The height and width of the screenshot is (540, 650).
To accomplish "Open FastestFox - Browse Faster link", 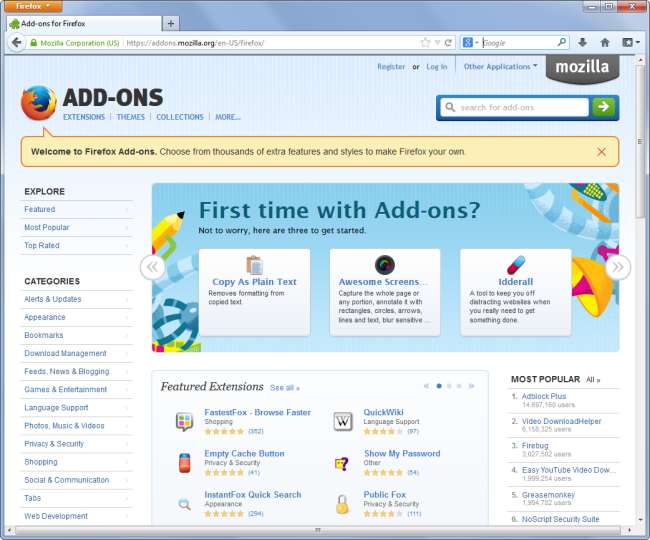I will tap(257, 412).
